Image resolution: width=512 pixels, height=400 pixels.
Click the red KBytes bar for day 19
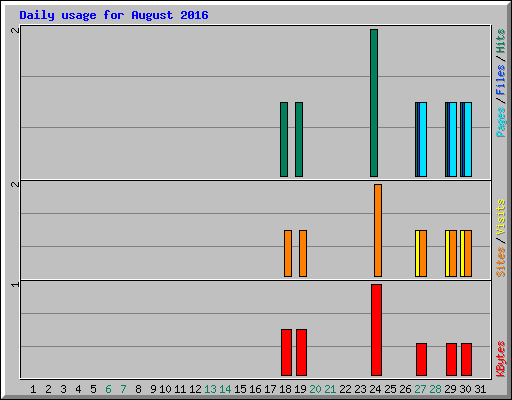tap(301, 353)
